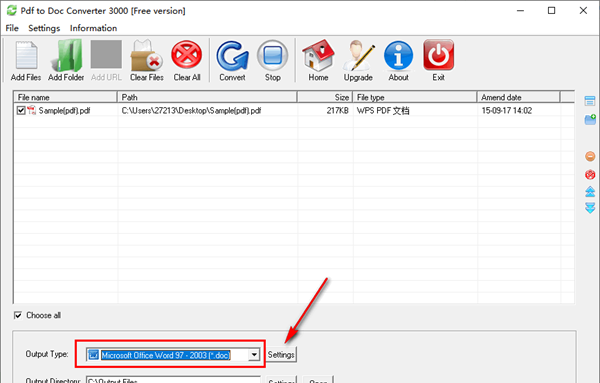The width and height of the screenshot is (600, 383).
Task: Click the Clear All red cross icon
Action: (187, 55)
